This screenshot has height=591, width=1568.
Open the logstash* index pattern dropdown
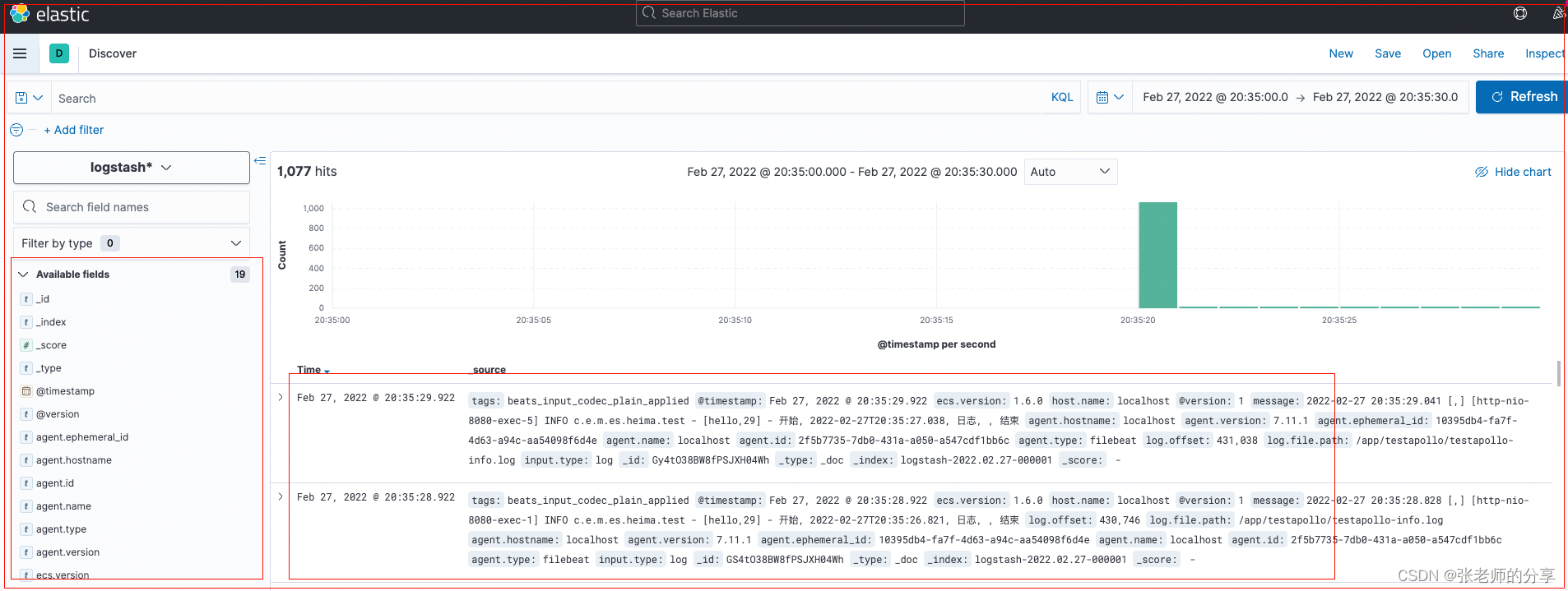pos(132,168)
